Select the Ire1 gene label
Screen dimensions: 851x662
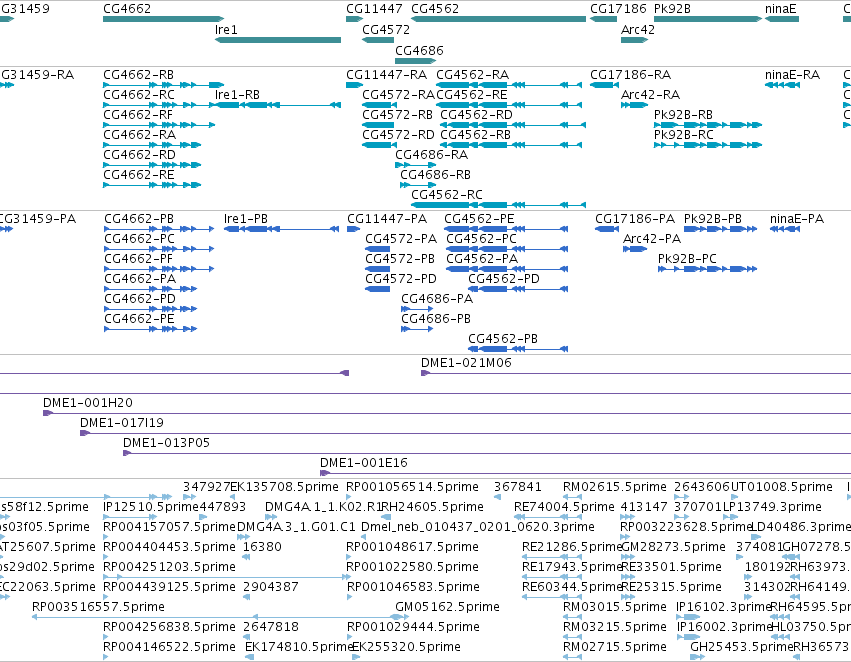tap(226, 30)
